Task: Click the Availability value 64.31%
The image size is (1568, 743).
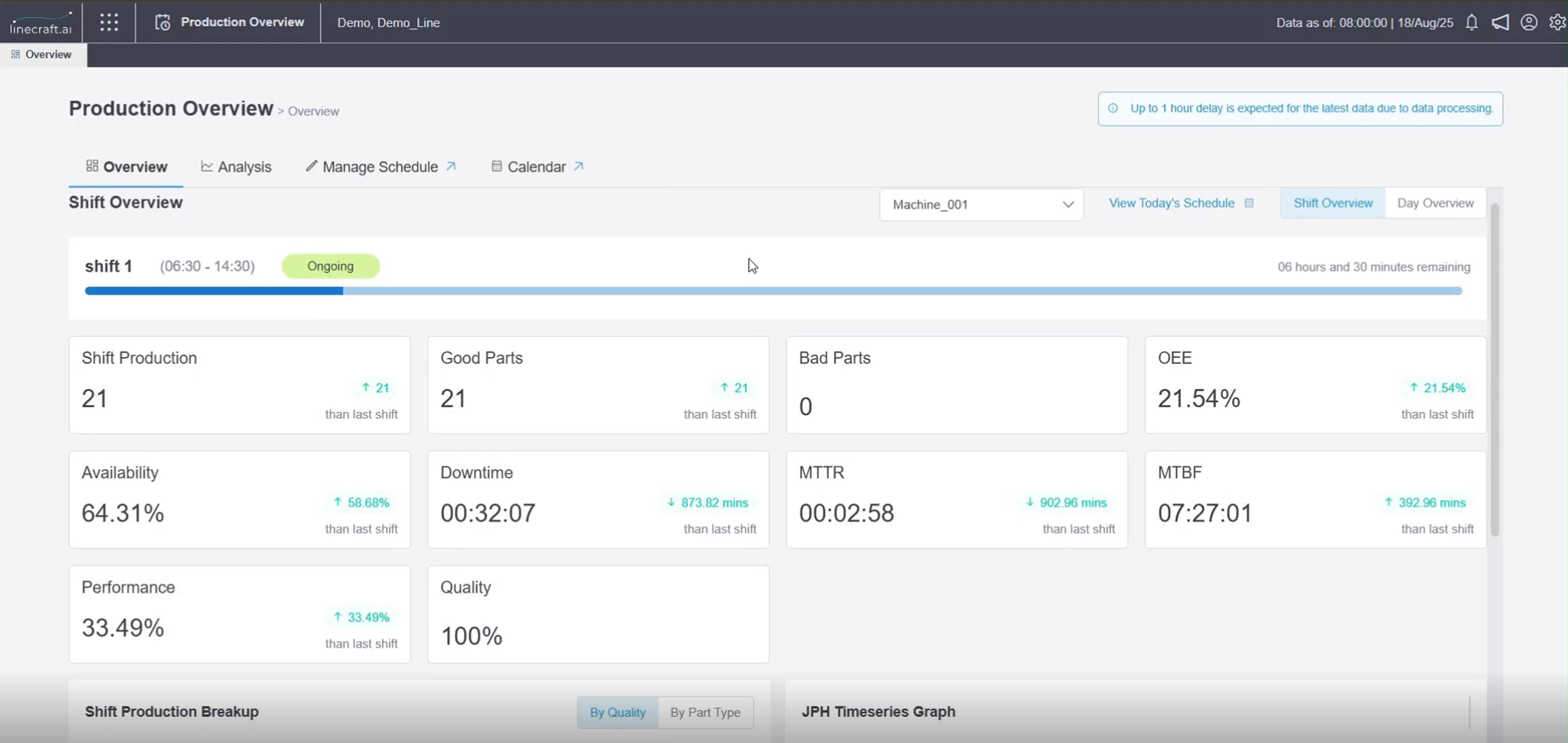Action: (x=123, y=513)
